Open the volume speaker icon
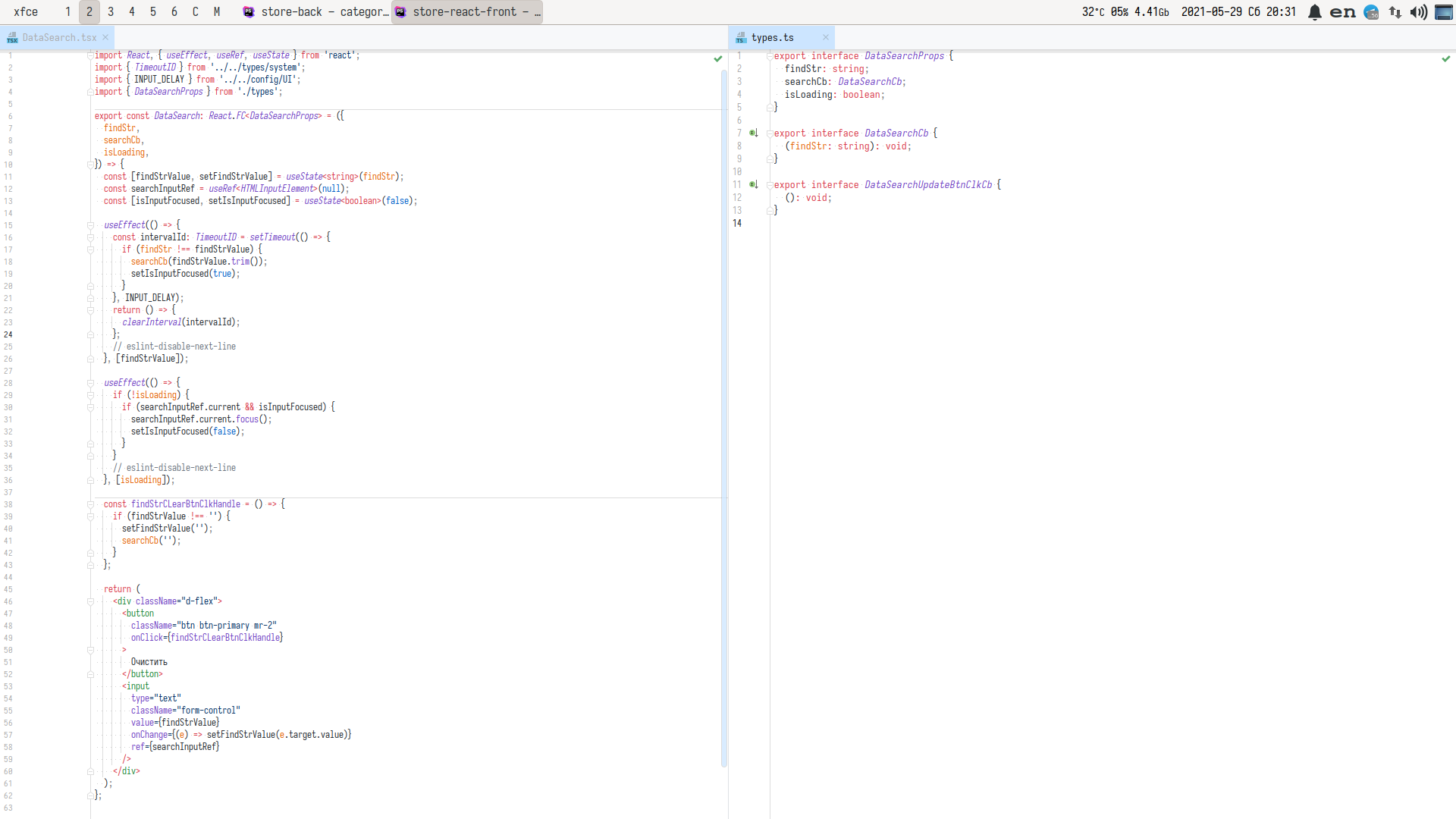Screen dimensions: 1456x819 (x=1418, y=12)
